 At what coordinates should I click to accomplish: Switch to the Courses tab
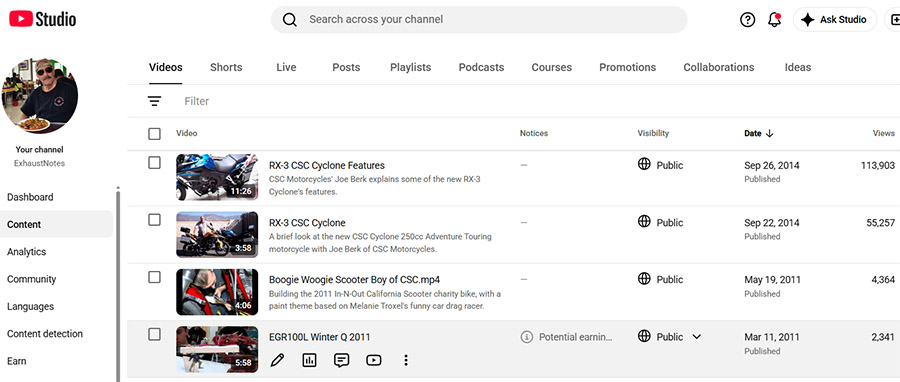(x=552, y=67)
